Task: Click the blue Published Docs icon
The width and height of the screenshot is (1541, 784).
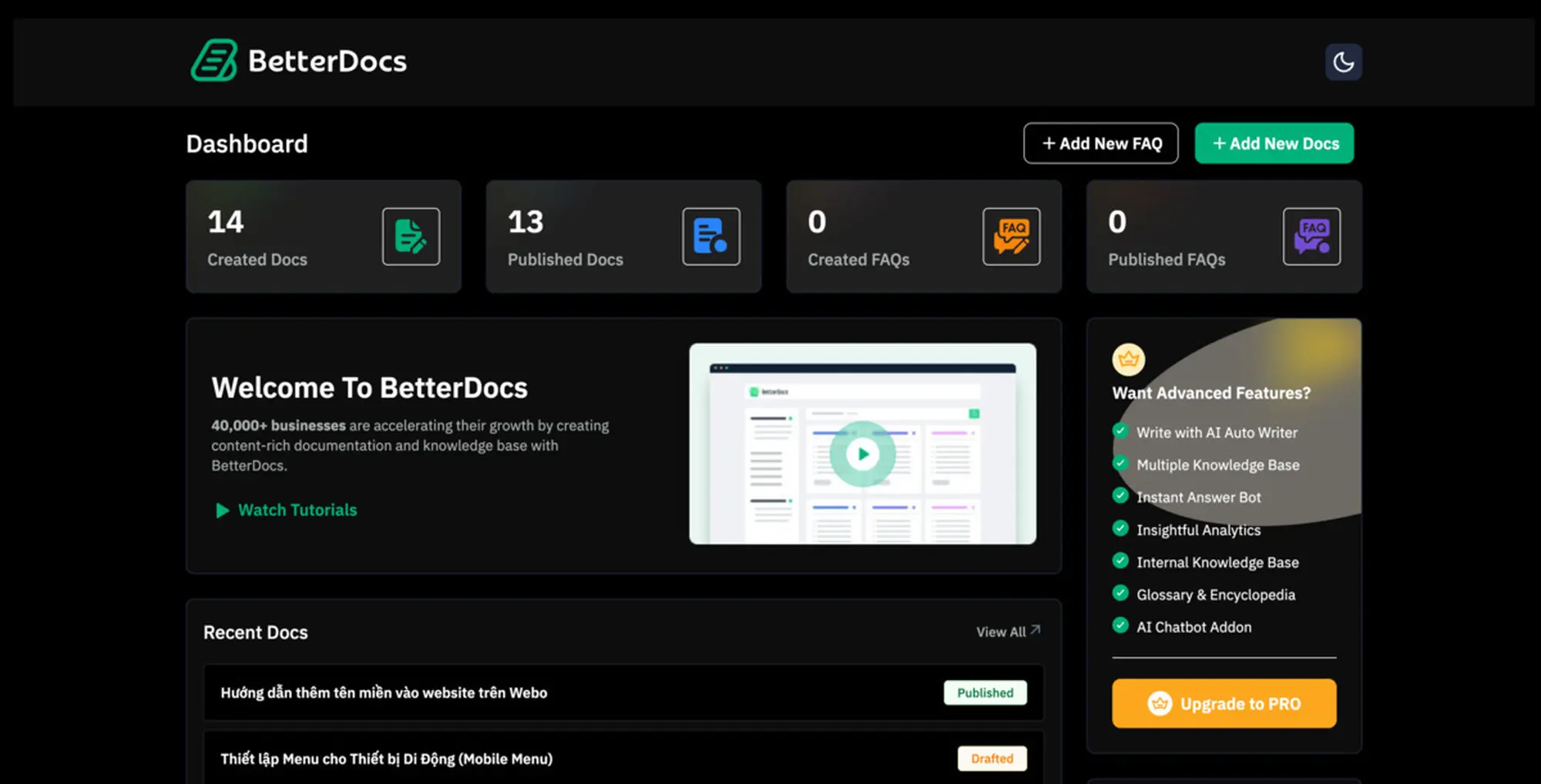Action: 711,236
